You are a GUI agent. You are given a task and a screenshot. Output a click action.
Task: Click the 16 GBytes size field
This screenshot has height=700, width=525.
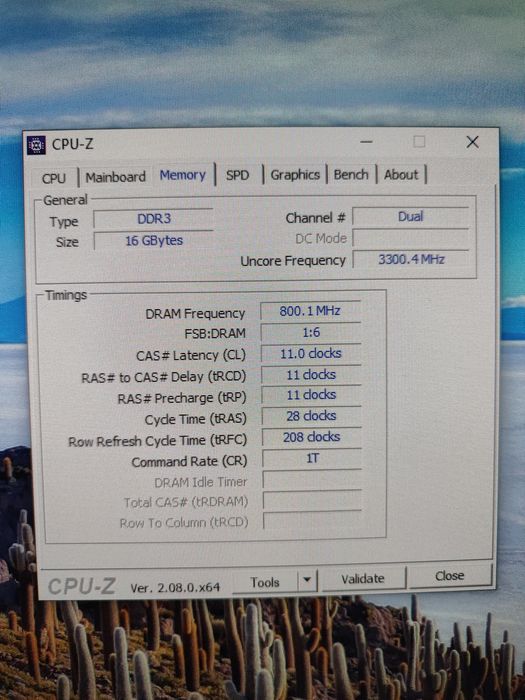(x=154, y=241)
